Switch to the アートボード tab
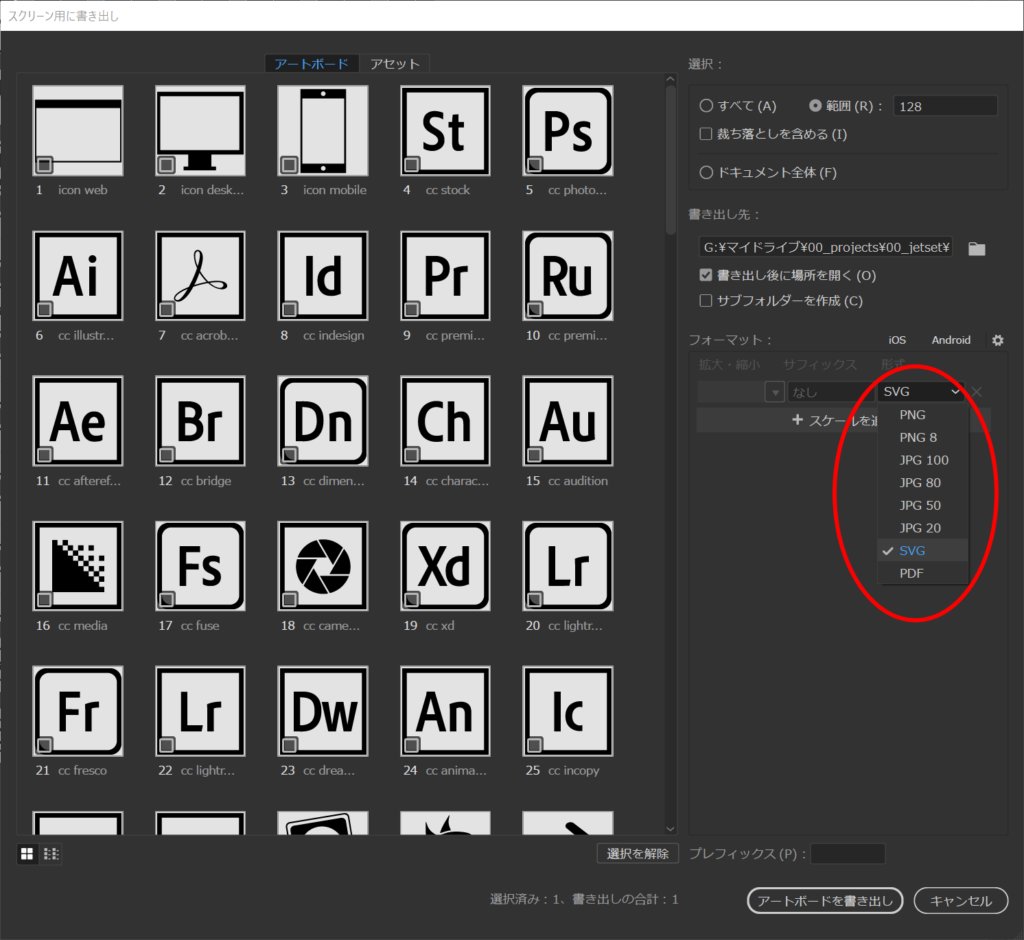The width and height of the screenshot is (1024, 940). (x=312, y=64)
